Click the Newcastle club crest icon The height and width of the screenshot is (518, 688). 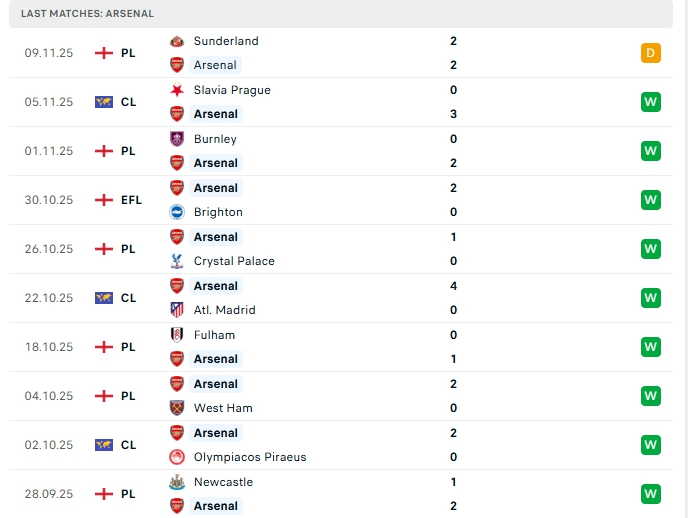click(x=177, y=482)
